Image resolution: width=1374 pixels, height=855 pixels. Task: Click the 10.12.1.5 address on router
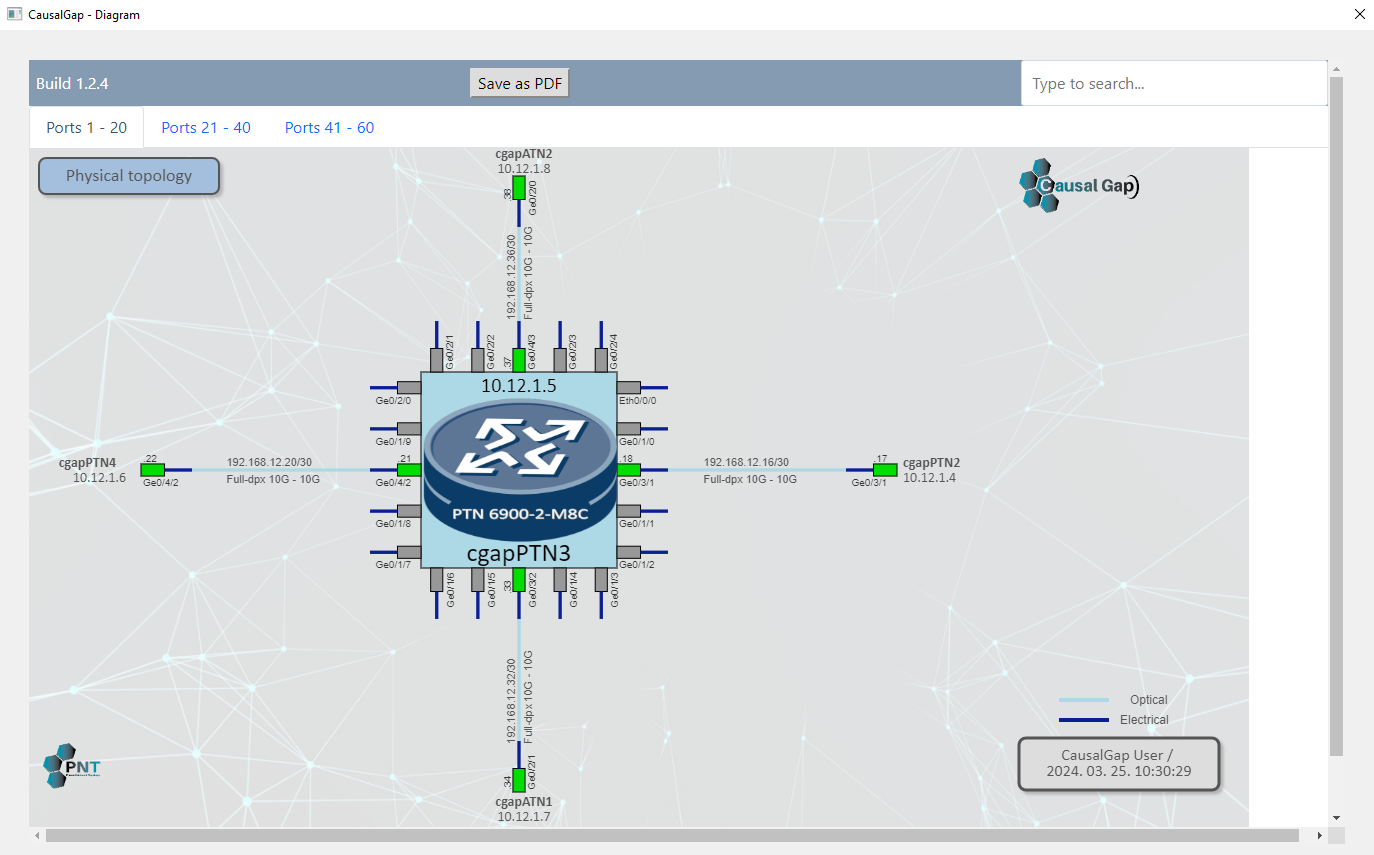(519, 385)
